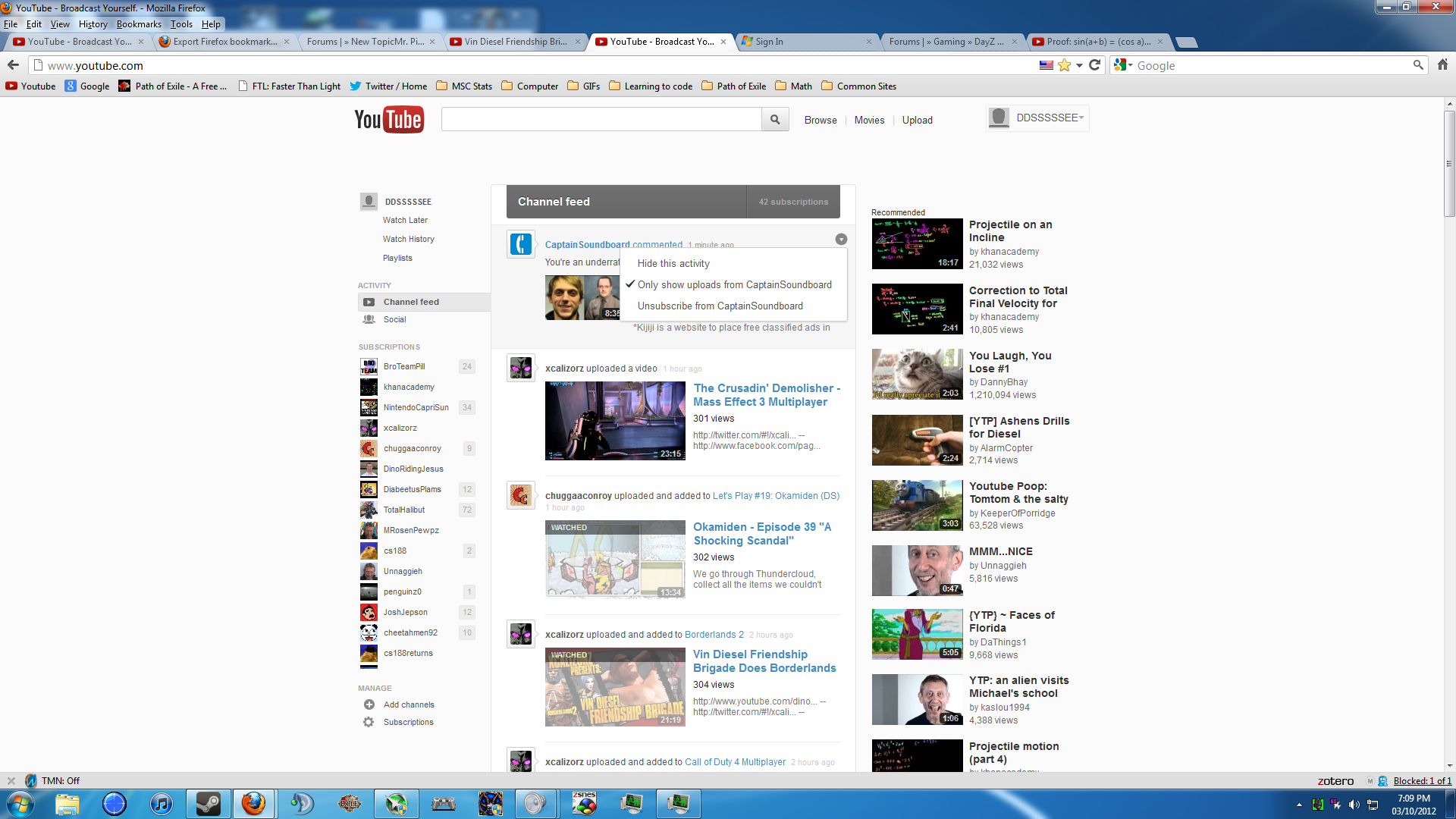Image resolution: width=1456 pixels, height=819 pixels.
Task: Open the 'Common Sites' bookmarks folder
Action: tap(858, 86)
